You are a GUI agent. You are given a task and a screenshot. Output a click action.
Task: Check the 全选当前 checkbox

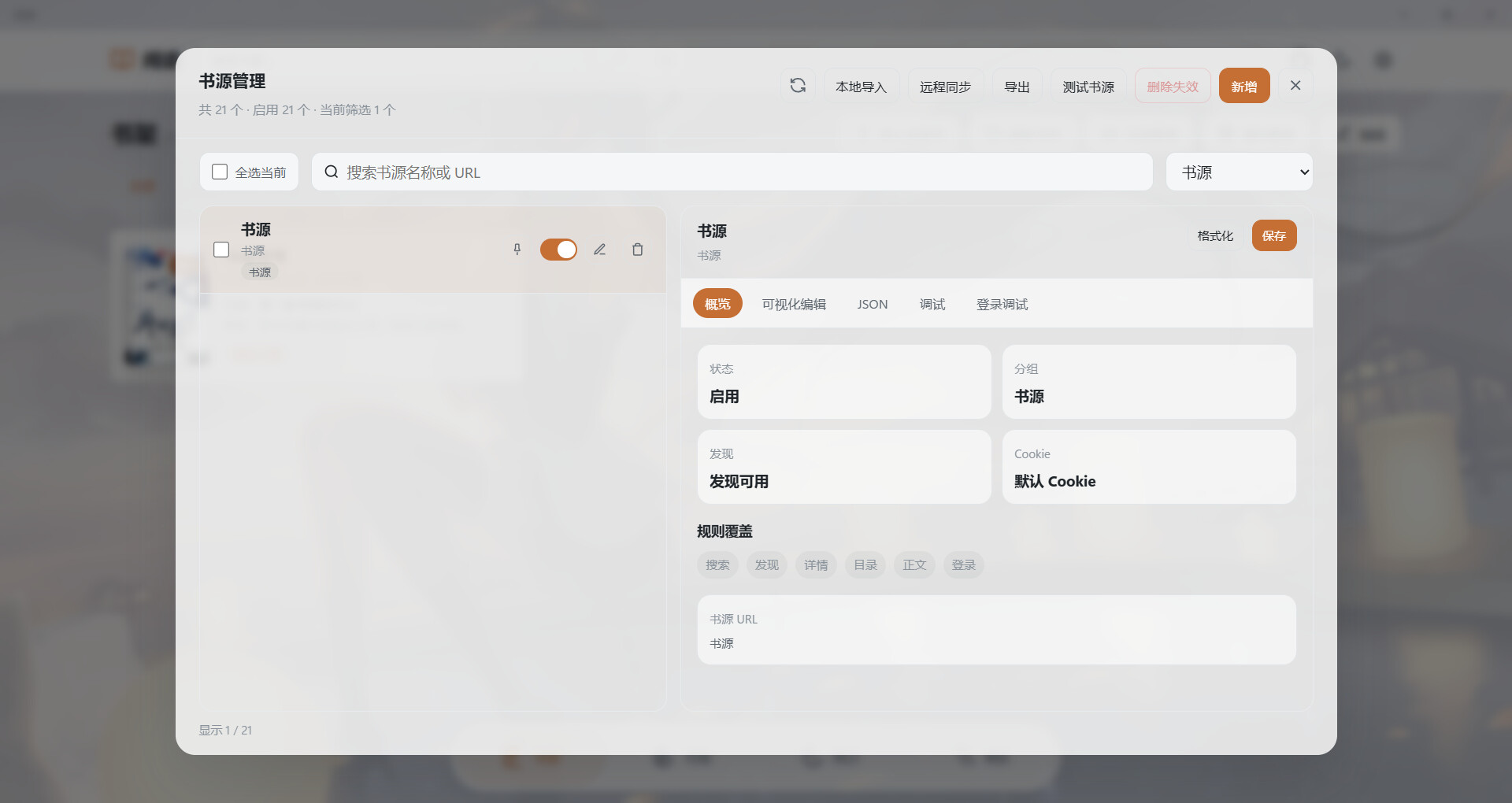220,172
